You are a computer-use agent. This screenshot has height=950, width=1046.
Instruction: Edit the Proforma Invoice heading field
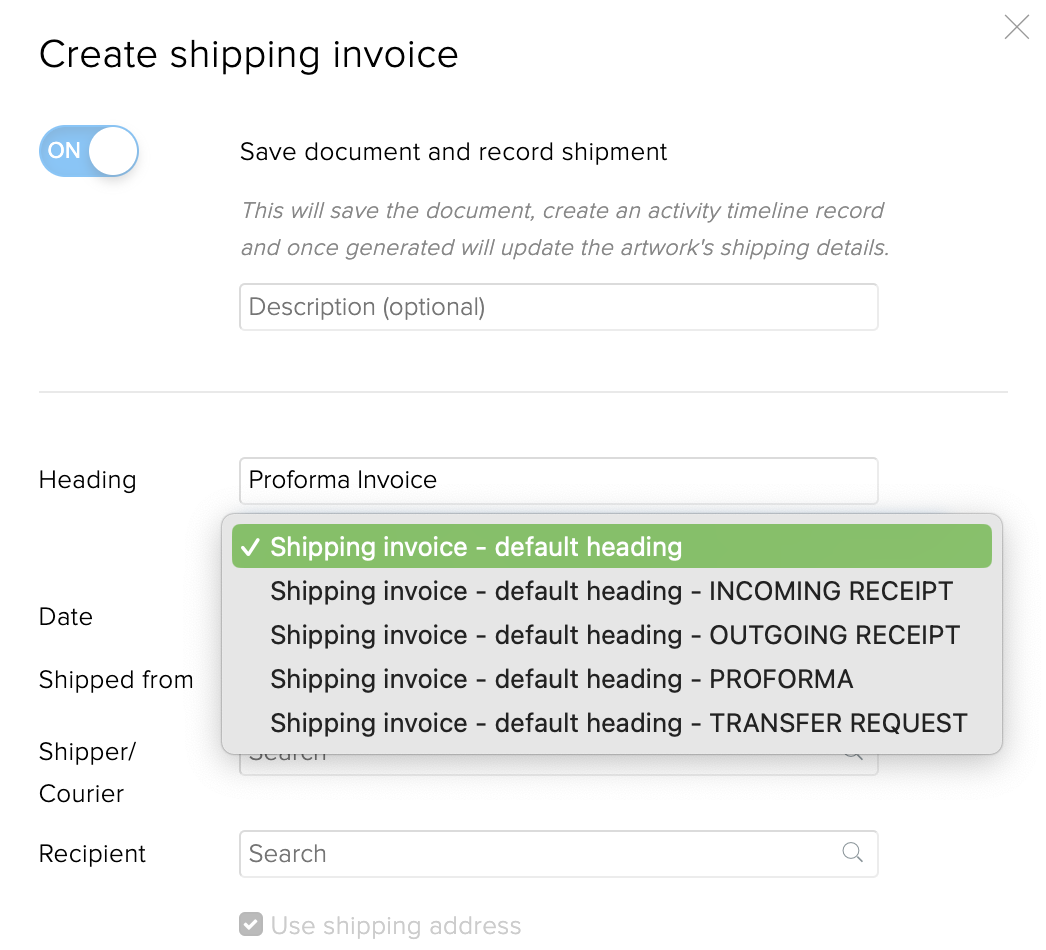click(x=558, y=480)
